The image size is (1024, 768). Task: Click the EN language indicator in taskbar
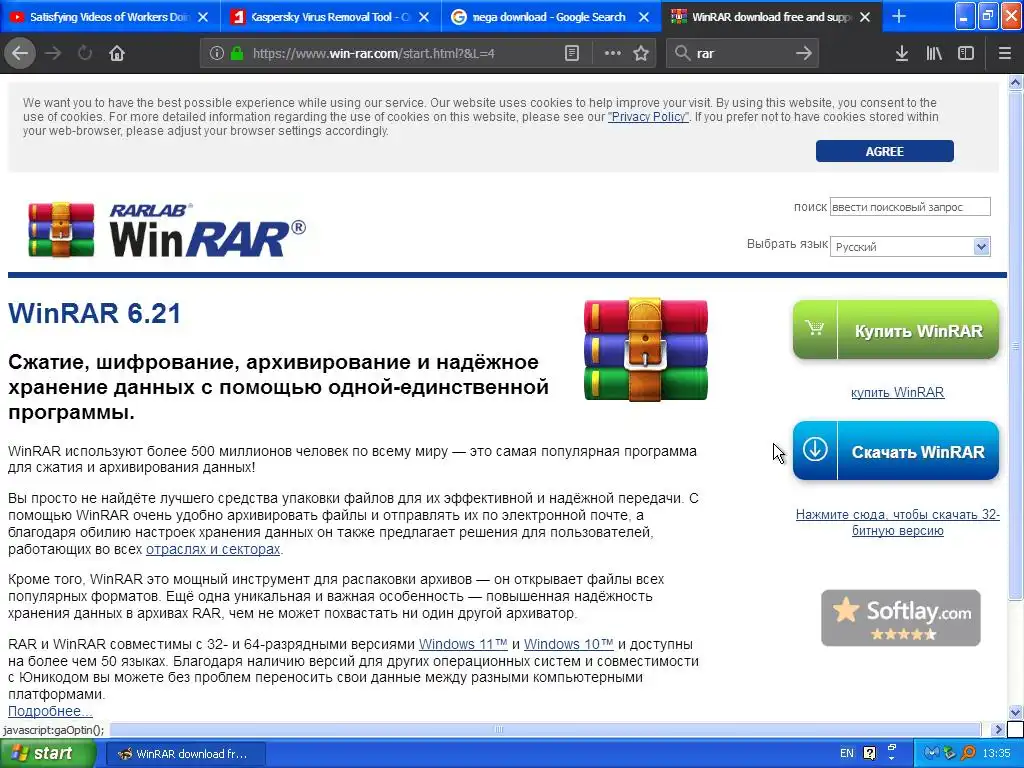(x=846, y=753)
